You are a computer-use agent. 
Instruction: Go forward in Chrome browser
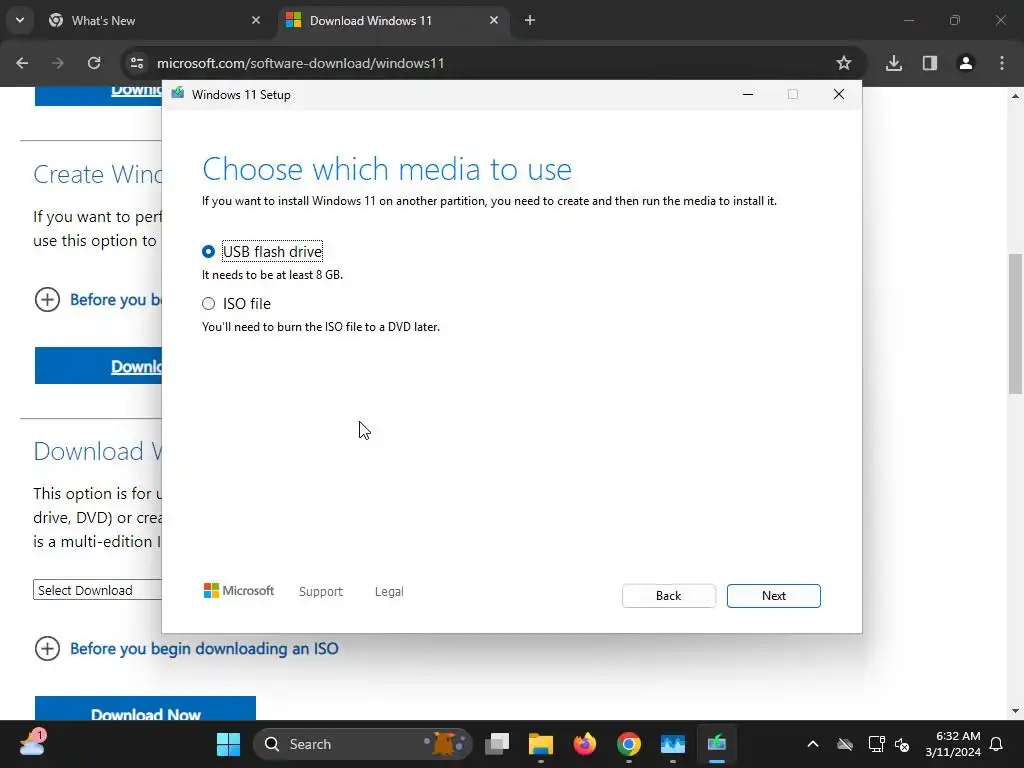coord(58,63)
